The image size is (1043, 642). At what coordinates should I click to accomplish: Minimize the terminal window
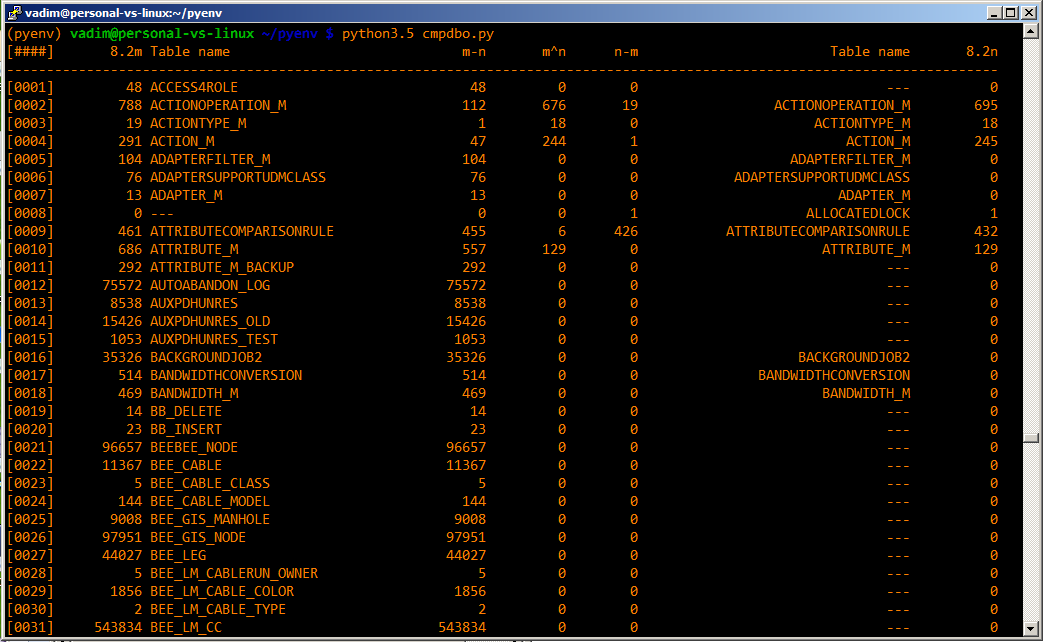point(993,12)
